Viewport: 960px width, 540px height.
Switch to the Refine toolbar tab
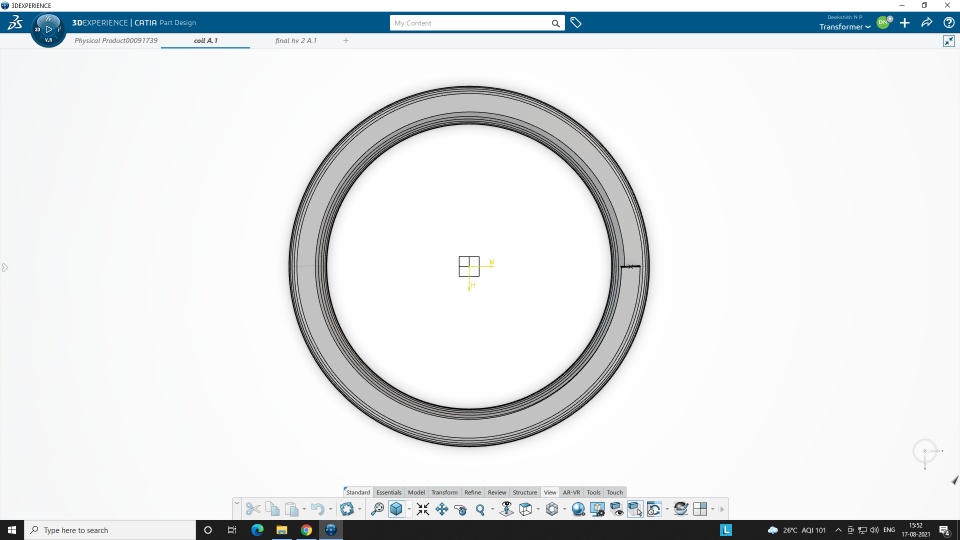[473, 492]
